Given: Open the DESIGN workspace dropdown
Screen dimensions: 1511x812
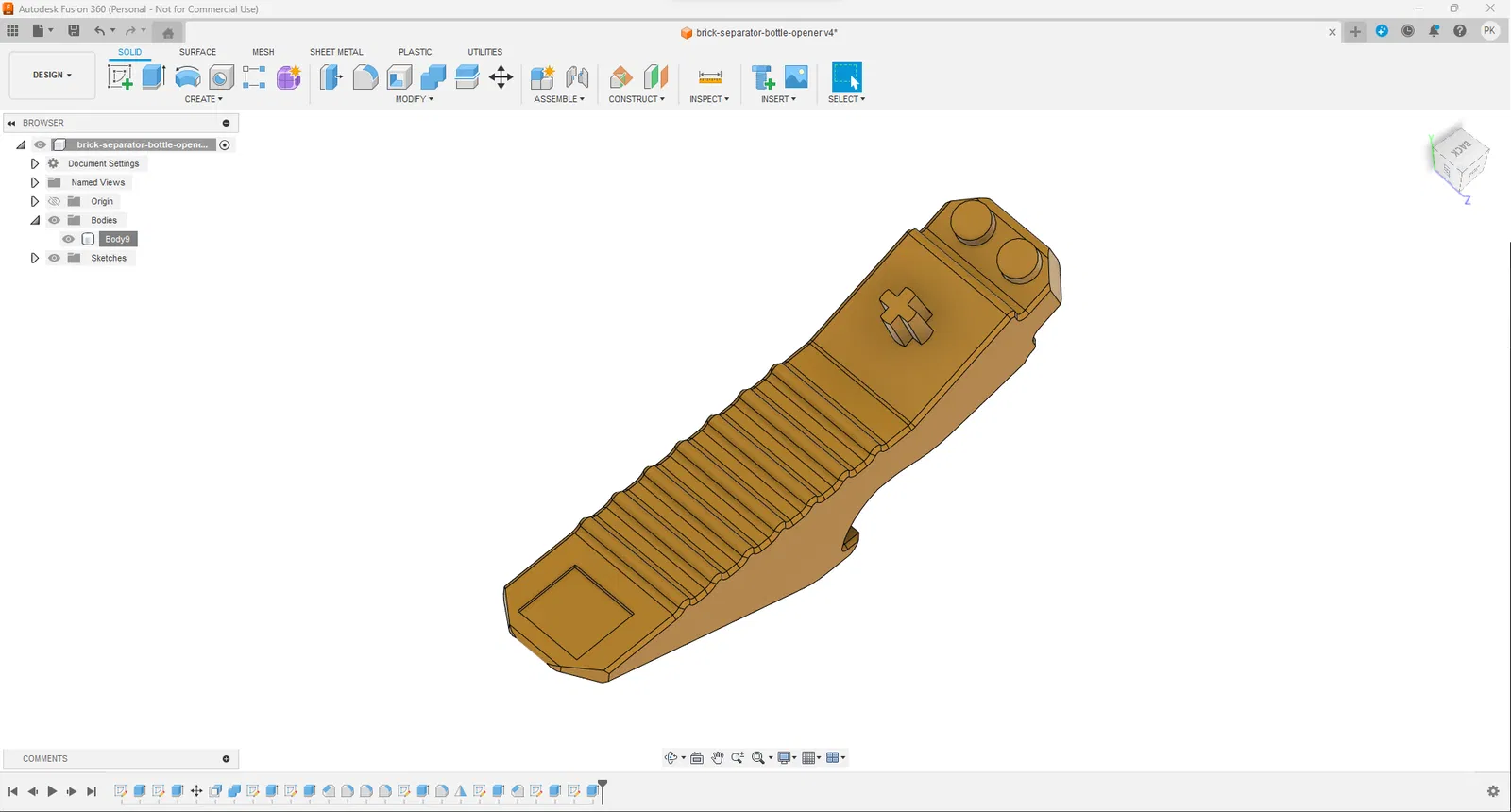Looking at the screenshot, I should click(x=52, y=75).
